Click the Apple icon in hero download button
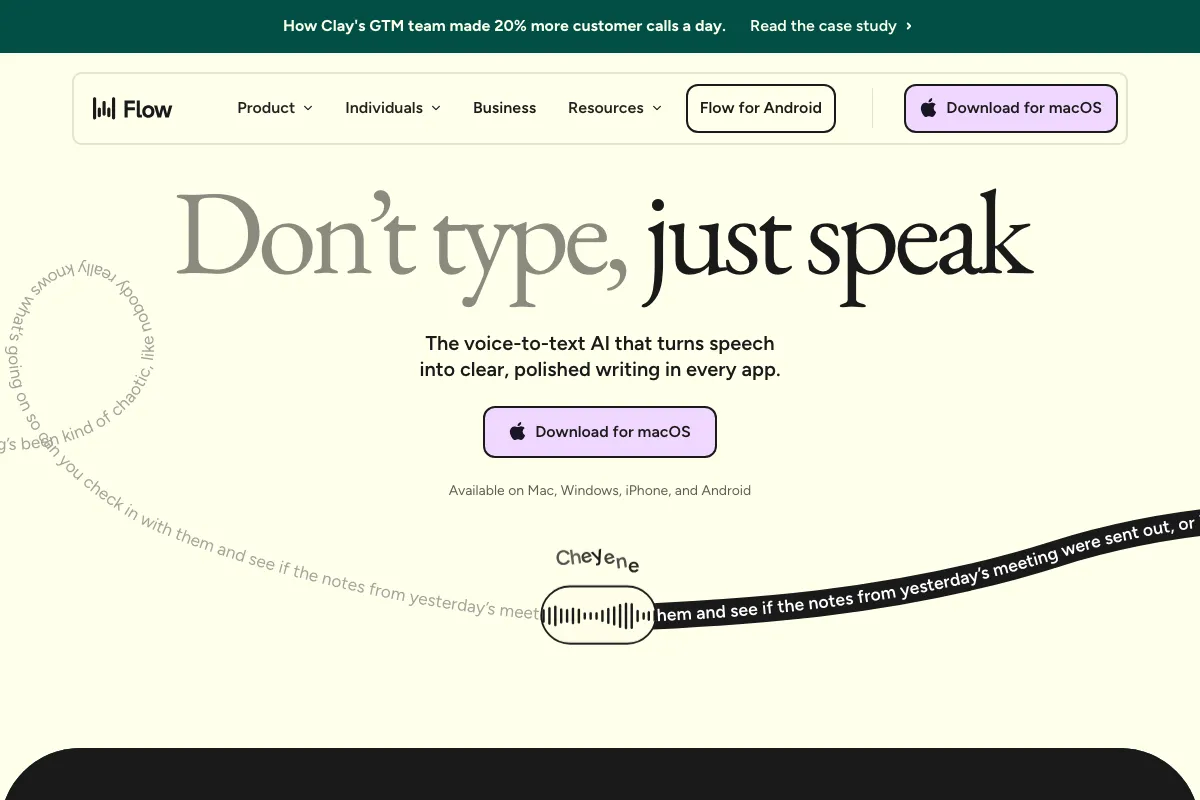This screenshot has height=800, width=1200. [x=517, y=432]
